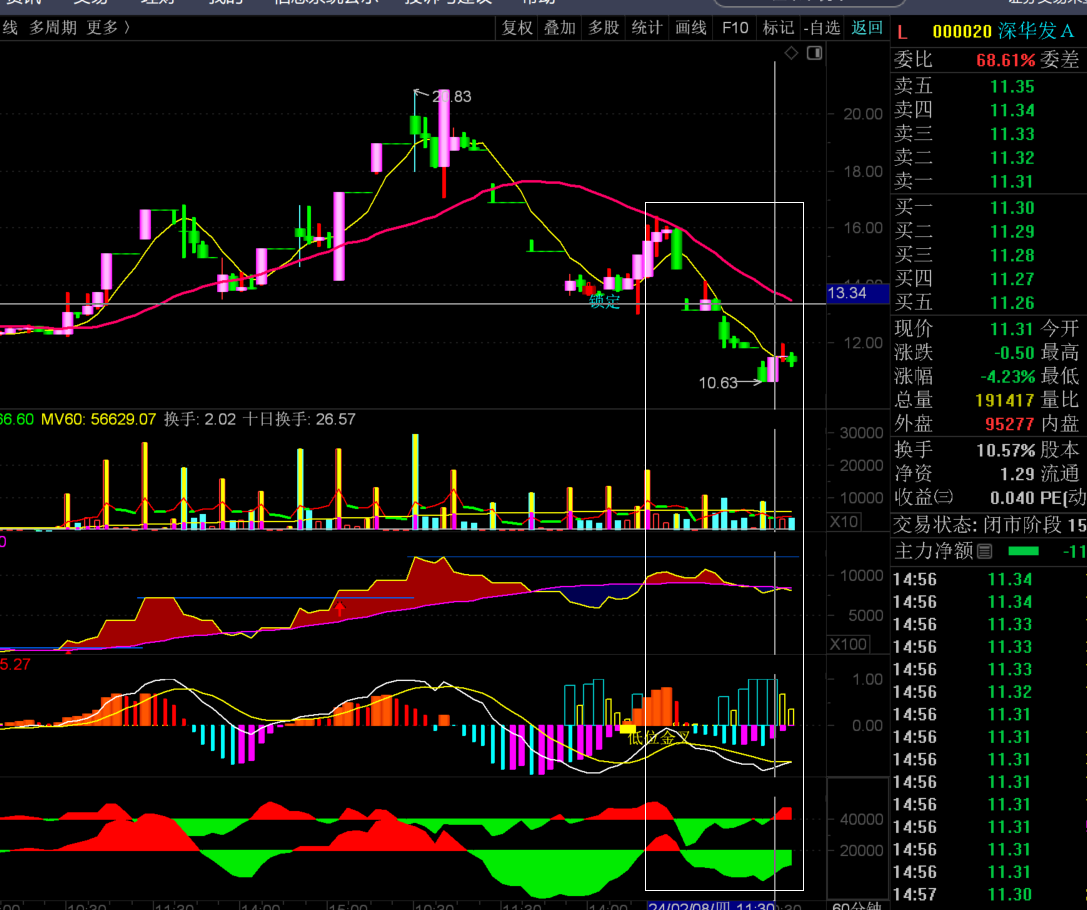This screenshot has height=910, width=1087.
Task: Click 换手 value 10.57%
Action: 1005,450
